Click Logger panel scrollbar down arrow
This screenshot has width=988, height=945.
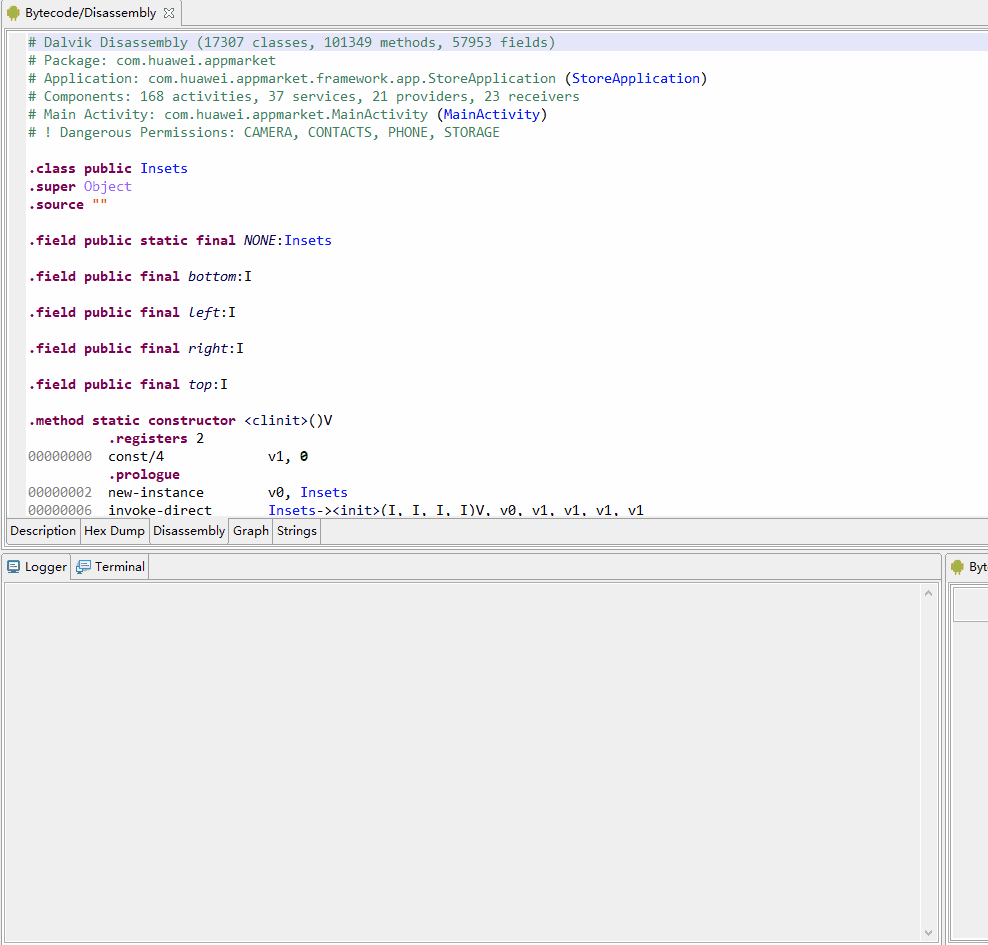(x=928, y=932)
